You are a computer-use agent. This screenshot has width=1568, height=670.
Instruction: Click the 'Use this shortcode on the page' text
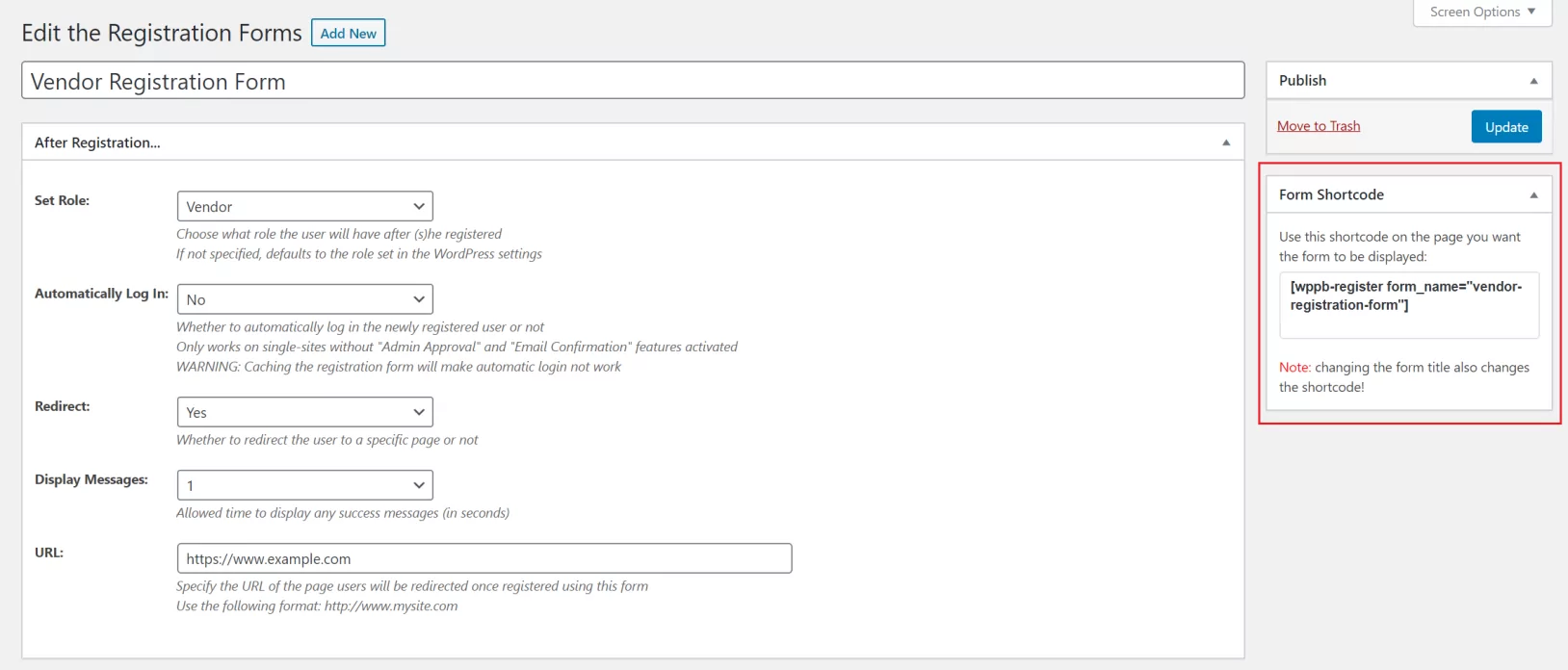[x=1399, y=246]
